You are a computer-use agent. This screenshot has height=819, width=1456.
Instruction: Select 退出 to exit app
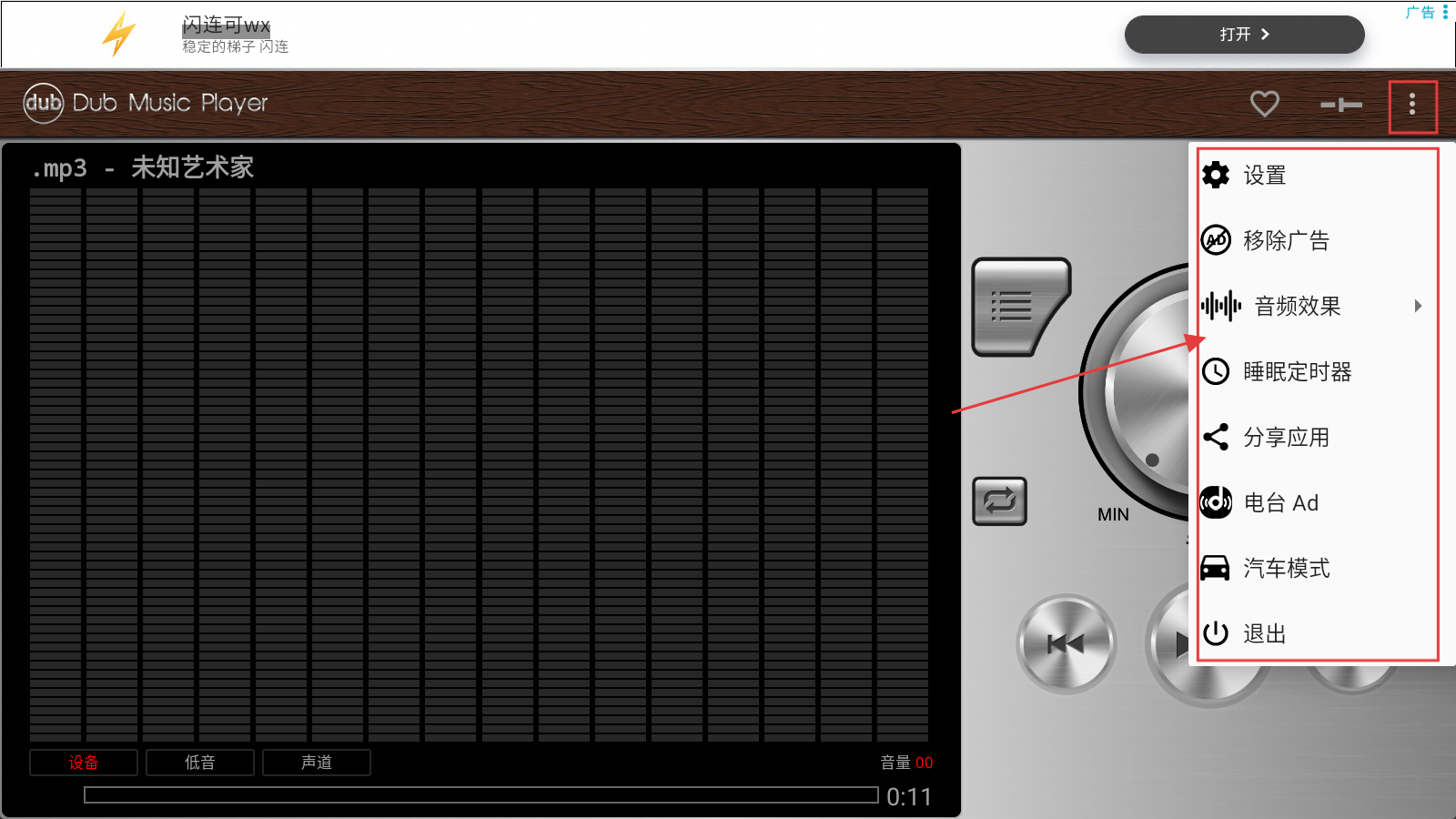[x=1265, y=633]
